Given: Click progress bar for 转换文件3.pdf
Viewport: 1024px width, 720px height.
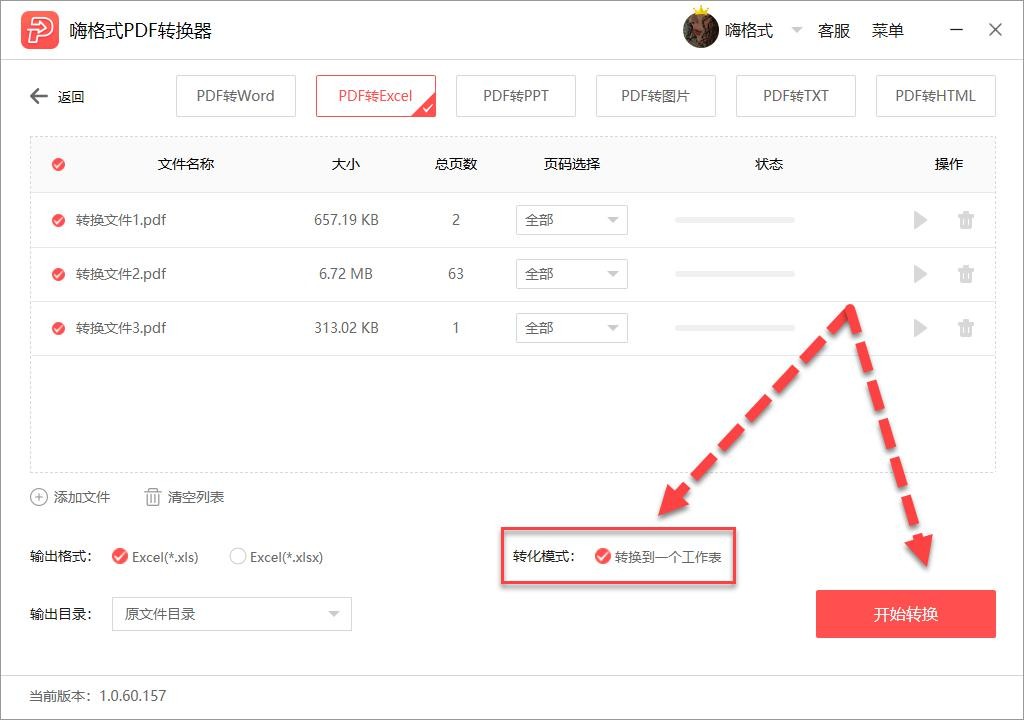Looking at the screenshot, I should pyautogui.click(x=735, y=328).
